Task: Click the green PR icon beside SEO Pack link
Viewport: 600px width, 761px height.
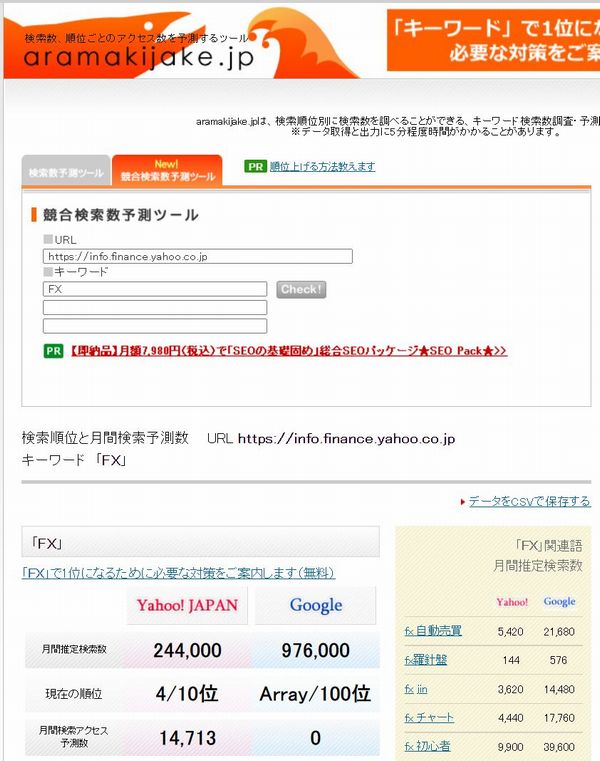Action: coord(53,350)
